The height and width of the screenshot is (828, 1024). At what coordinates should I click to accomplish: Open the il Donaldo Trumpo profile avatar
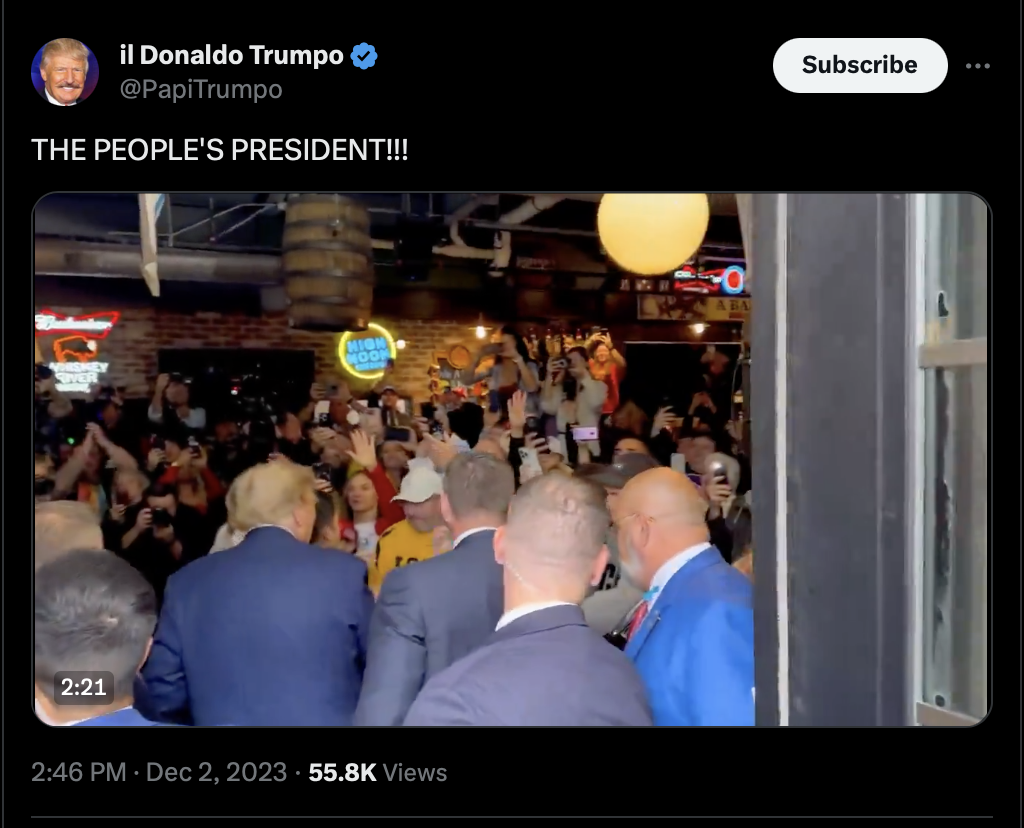65,72
